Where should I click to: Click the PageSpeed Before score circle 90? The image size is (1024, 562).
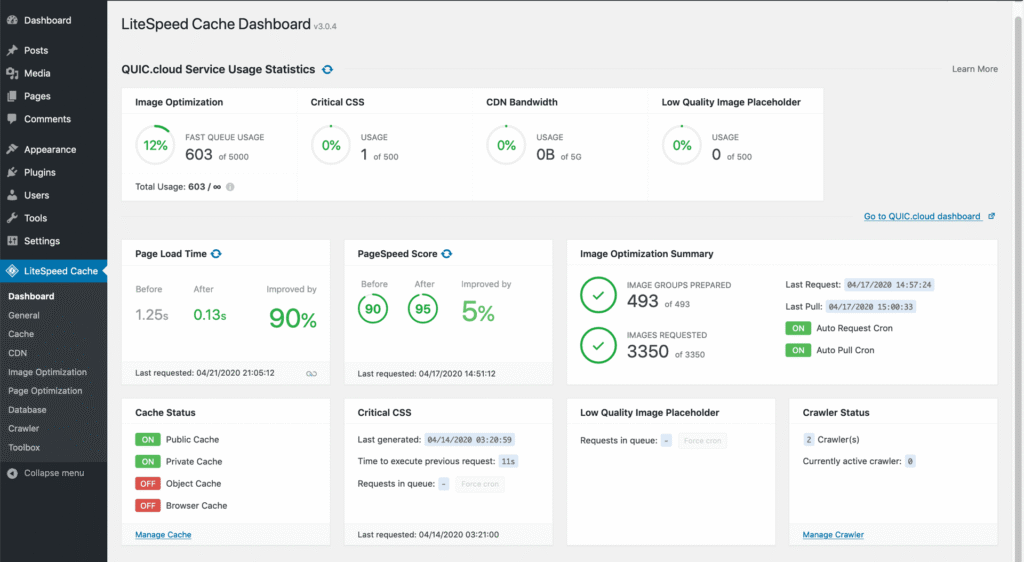pyautogui.click(x=373, y=309)
